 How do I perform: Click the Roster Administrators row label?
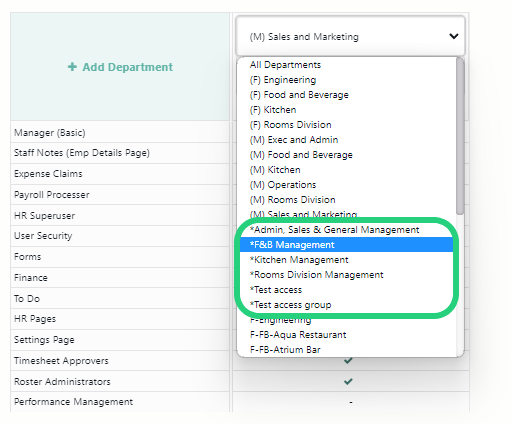click(x=62, y=381)
